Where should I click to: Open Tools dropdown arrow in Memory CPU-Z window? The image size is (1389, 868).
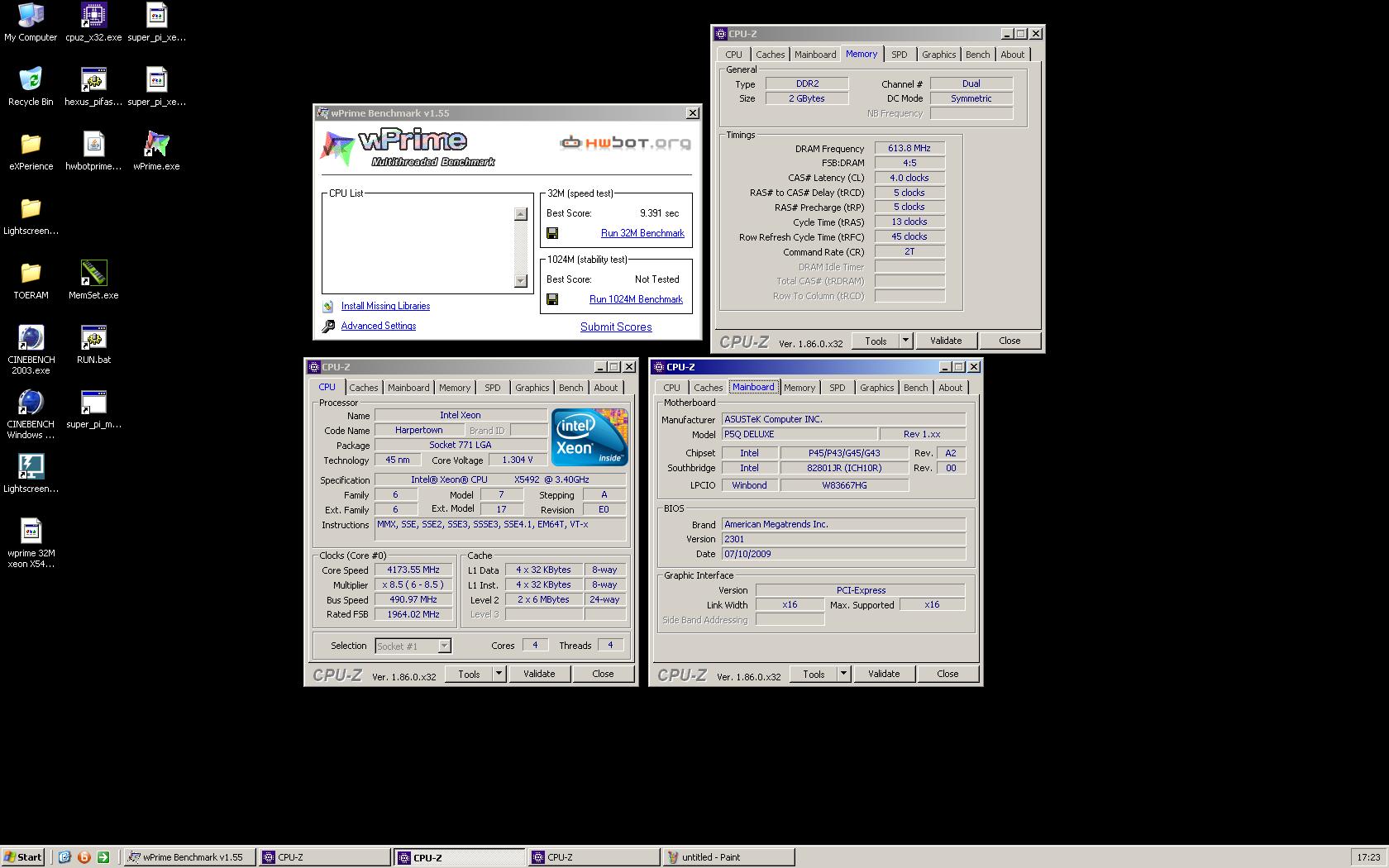[905, 341]
